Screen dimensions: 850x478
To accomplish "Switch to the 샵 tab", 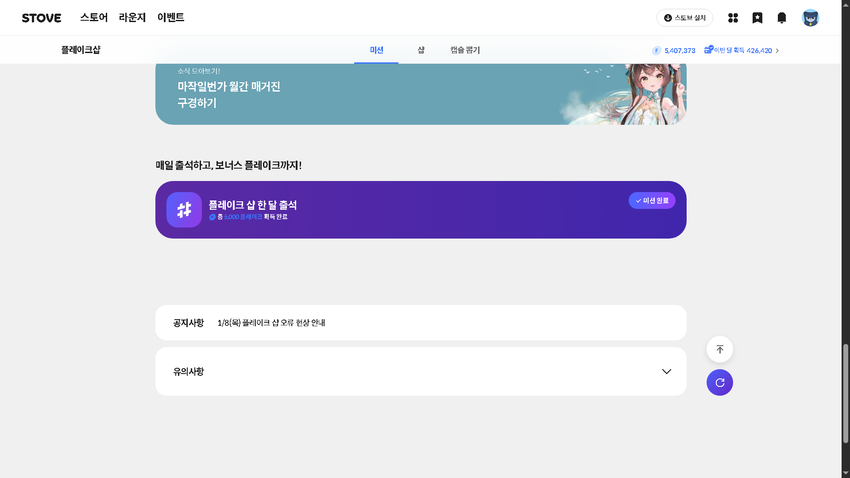I will tap(421, 50).
